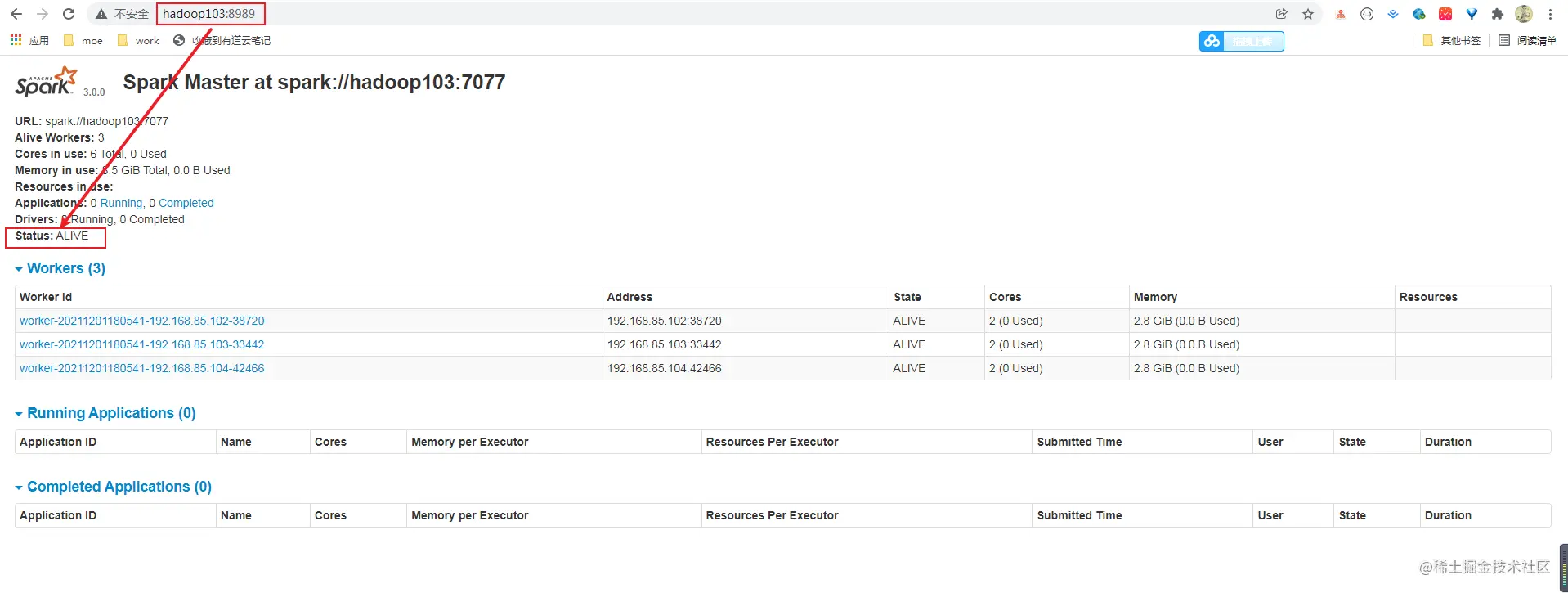Open the user profile avatar
Viewport: 1568px width, 593px height.
1524,14
